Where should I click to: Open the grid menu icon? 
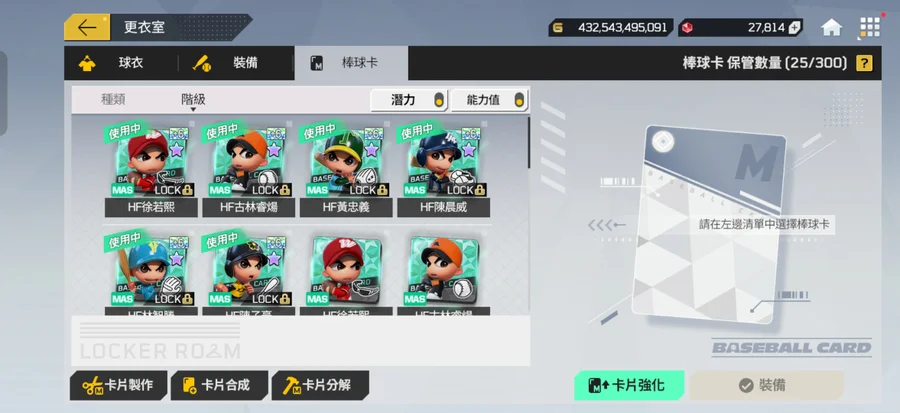(x=870, y=28)
